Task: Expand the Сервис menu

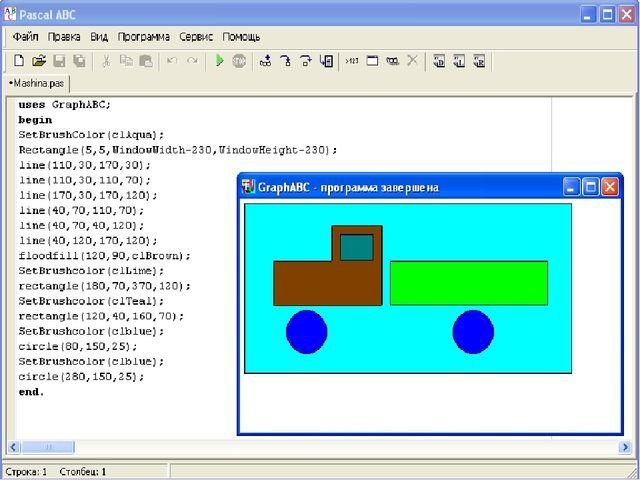Action: coord(196,36)
